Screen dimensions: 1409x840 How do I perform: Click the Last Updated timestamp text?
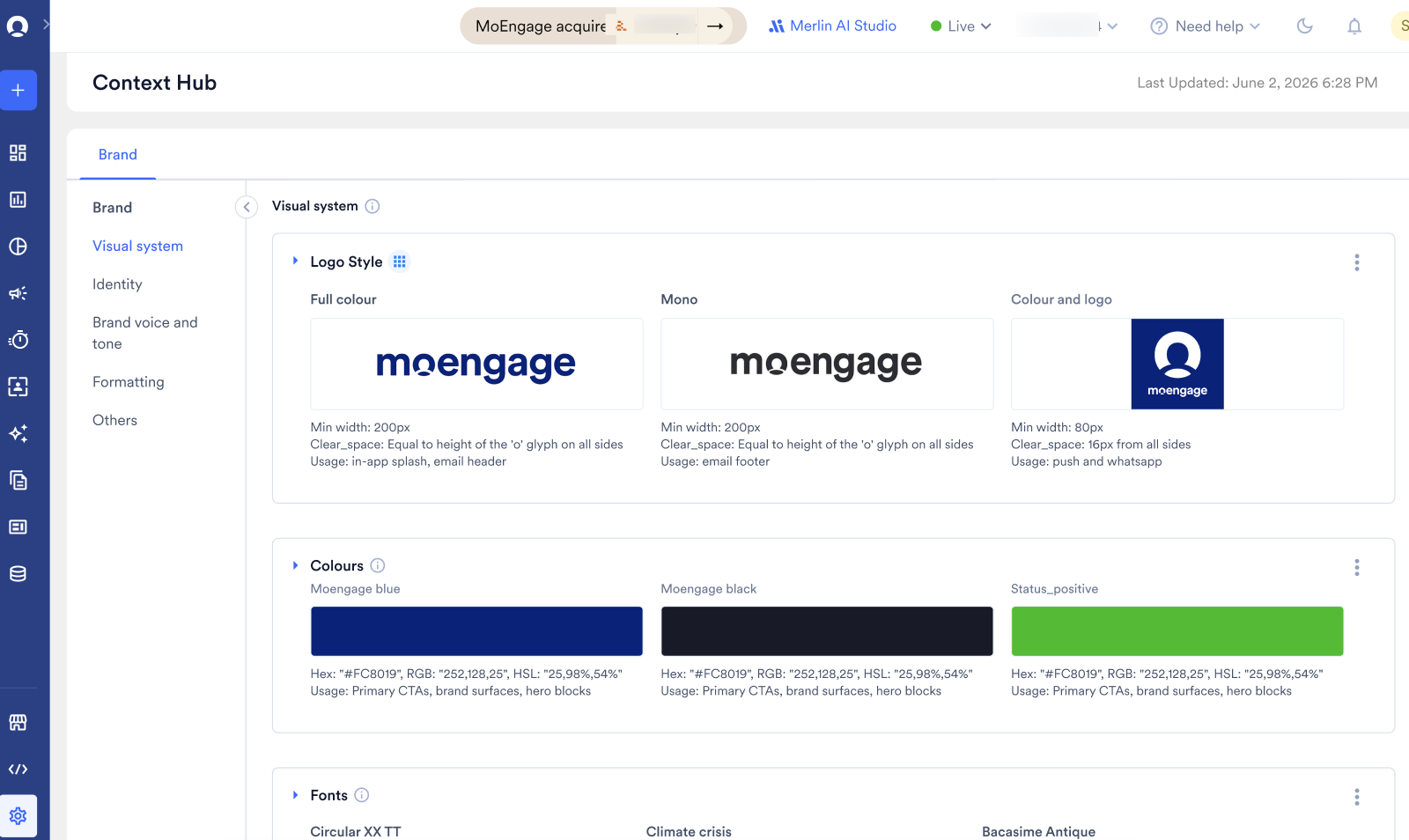1258,83
